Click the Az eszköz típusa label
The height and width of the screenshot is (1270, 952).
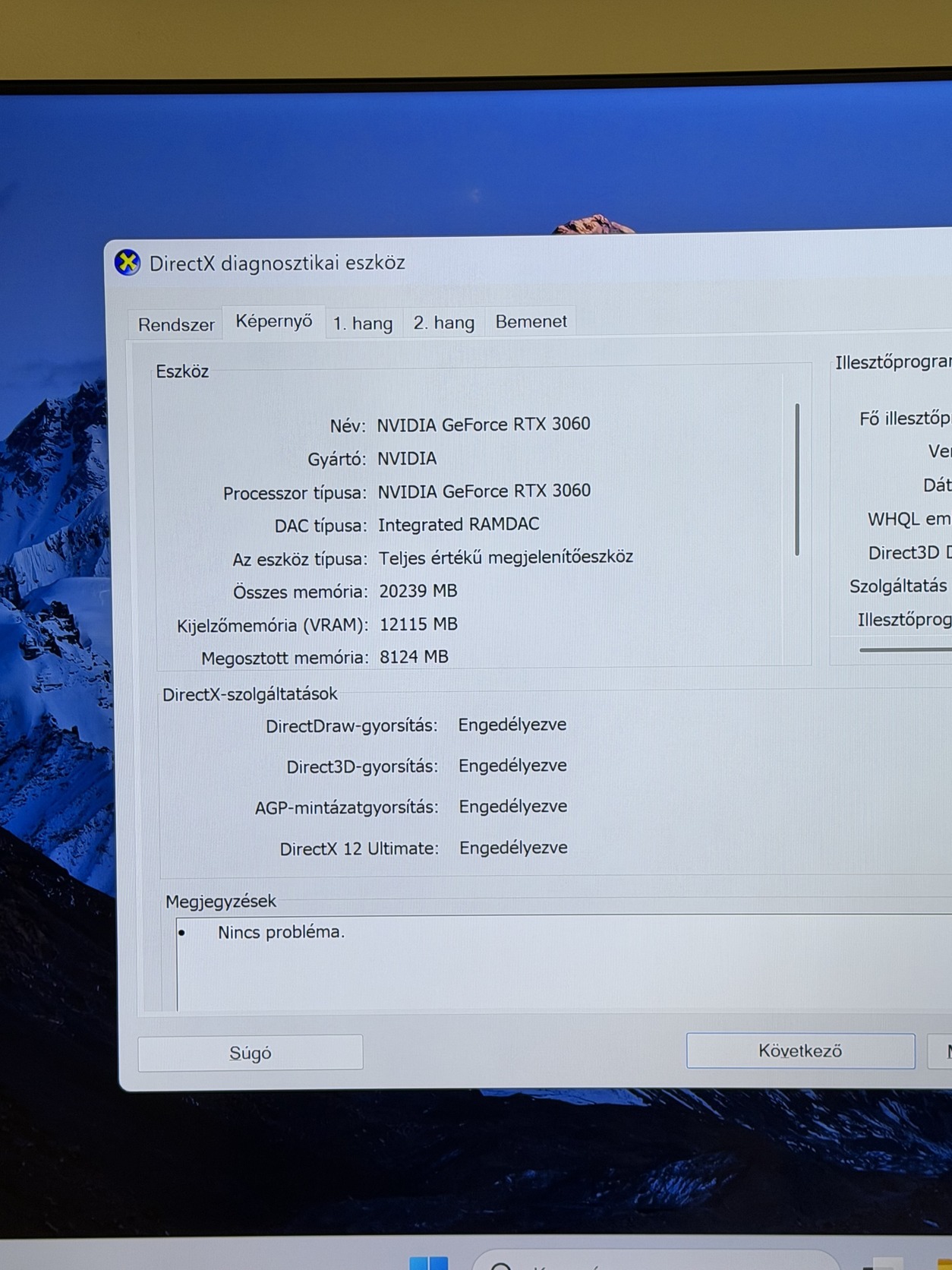300,559
